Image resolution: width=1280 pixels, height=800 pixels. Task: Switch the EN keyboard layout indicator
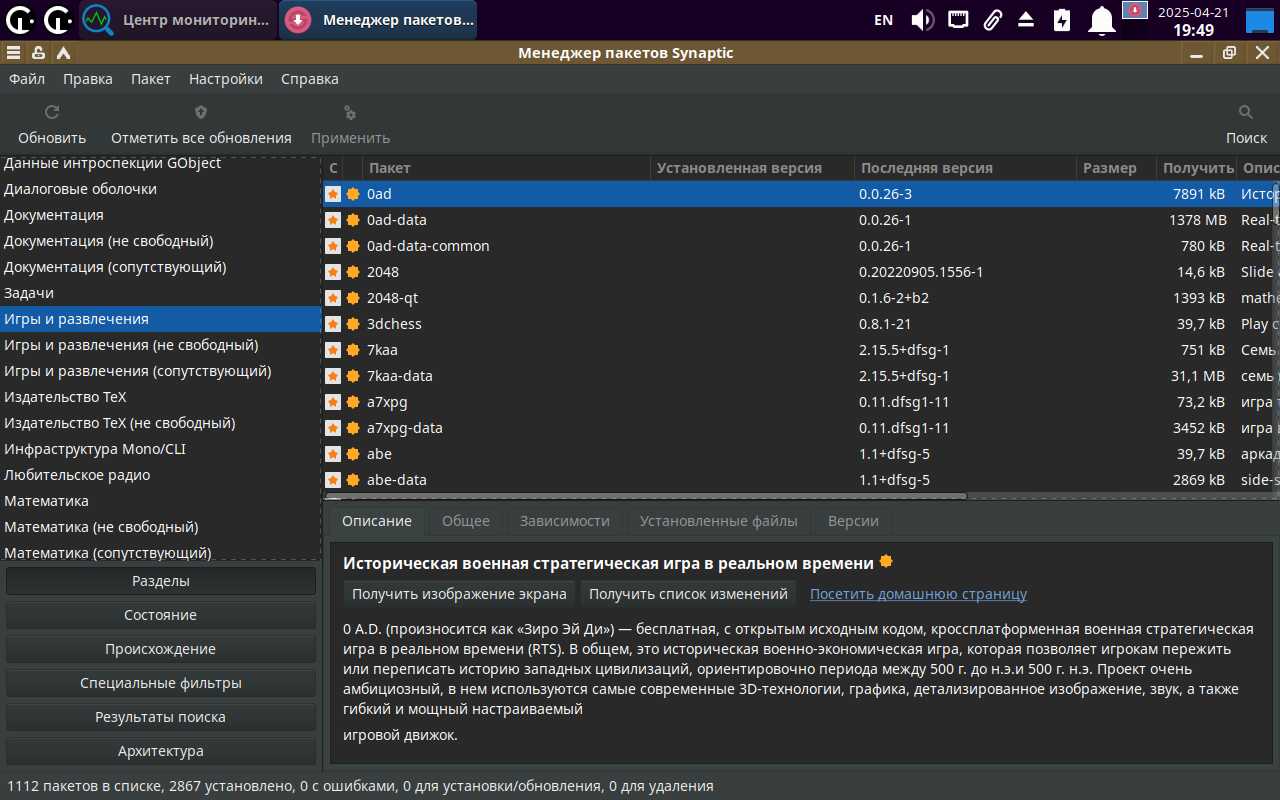click(x=884, y=20)
